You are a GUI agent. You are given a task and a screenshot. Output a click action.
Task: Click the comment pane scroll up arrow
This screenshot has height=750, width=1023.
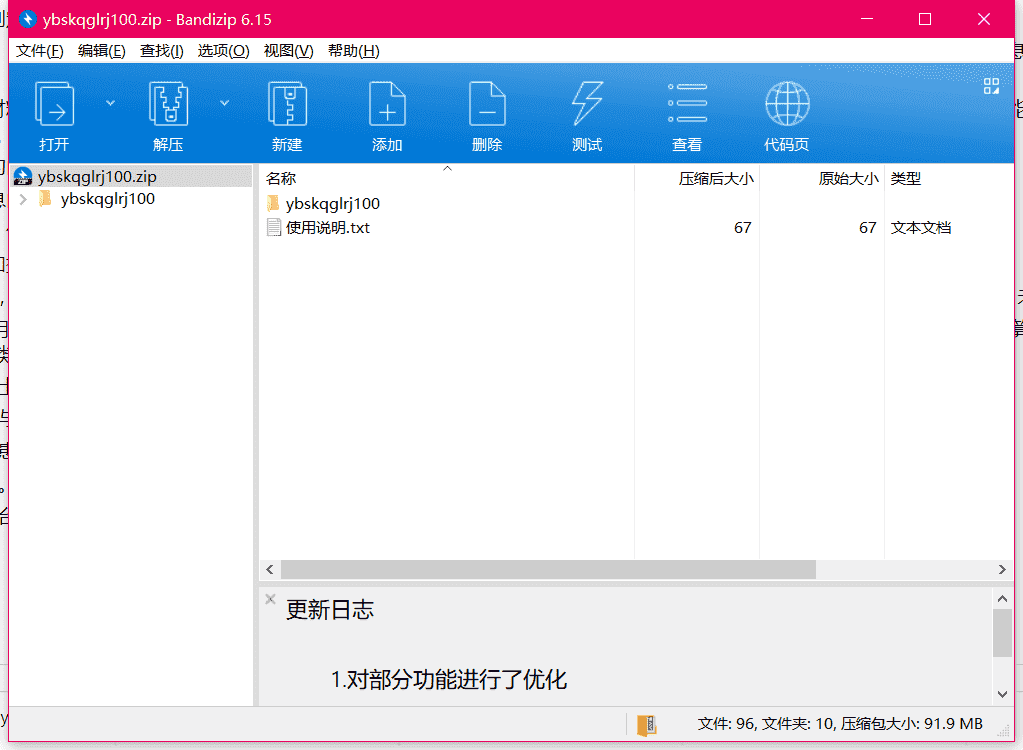[1003, 598]
